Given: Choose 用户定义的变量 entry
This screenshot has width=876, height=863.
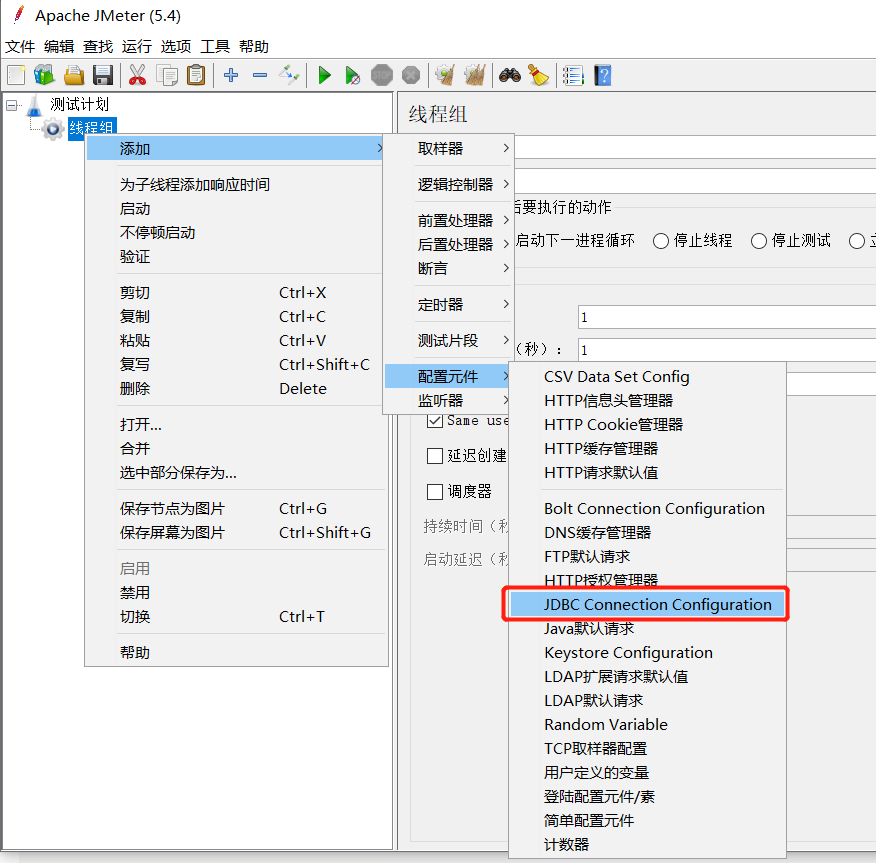Looking at the screenshot, I should [x=647, y=773].
